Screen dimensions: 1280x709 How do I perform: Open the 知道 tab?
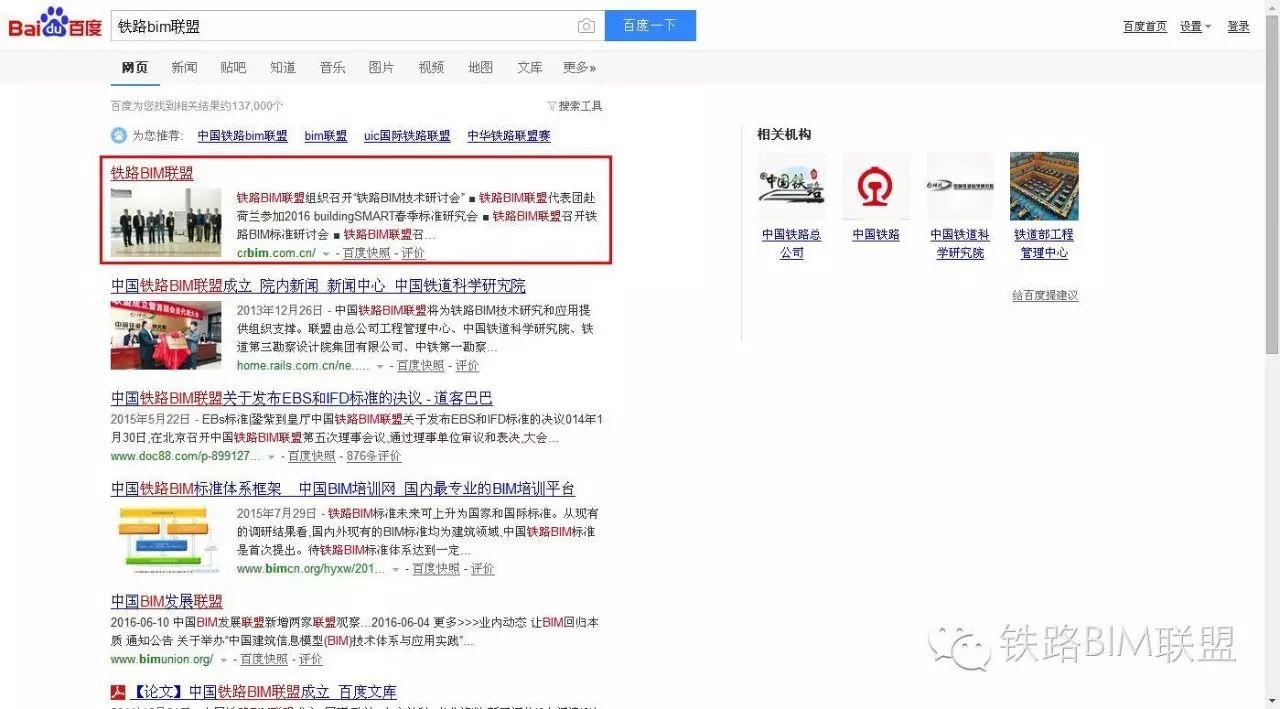coord(283,68)
